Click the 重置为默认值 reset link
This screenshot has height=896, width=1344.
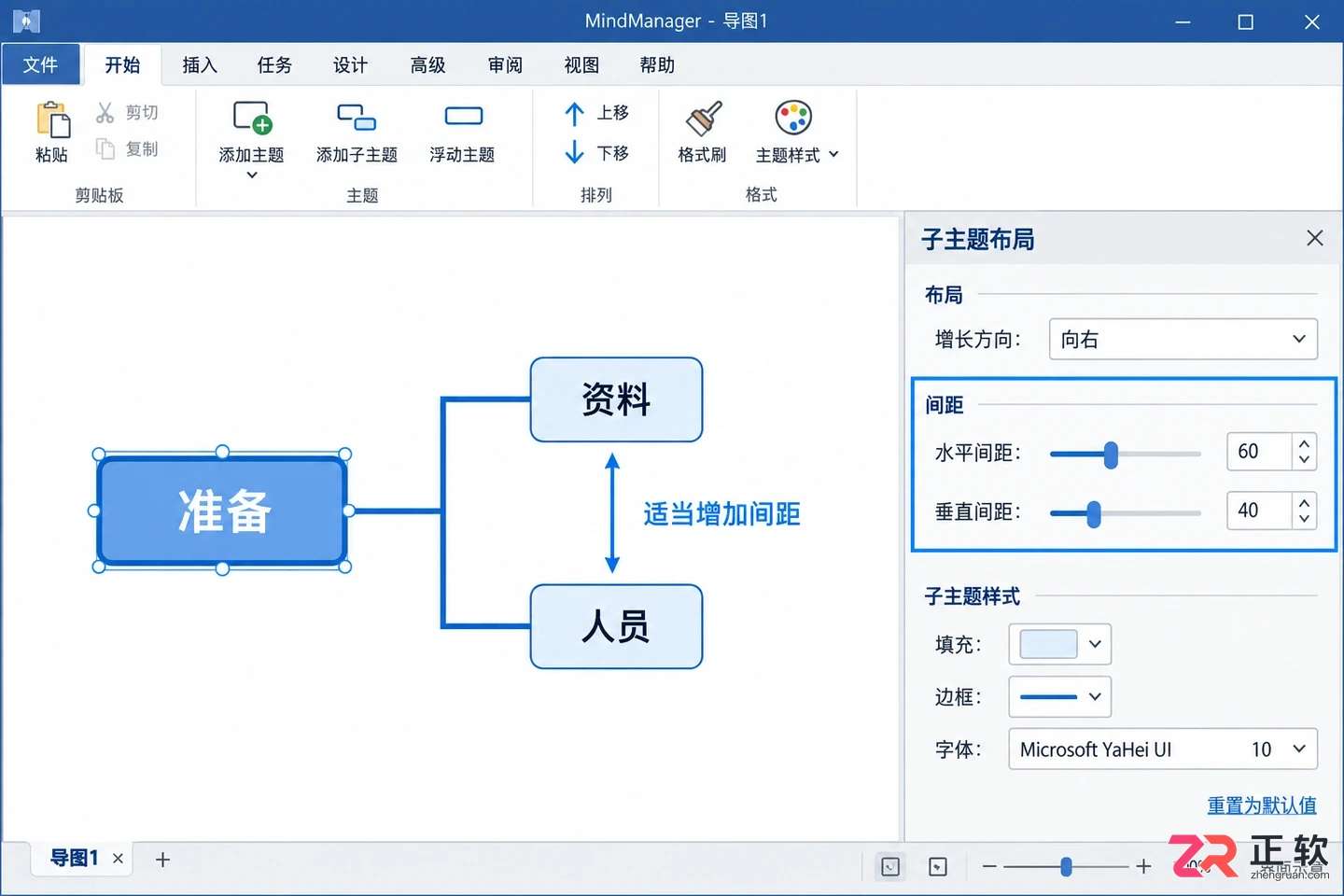[1262, 805]
